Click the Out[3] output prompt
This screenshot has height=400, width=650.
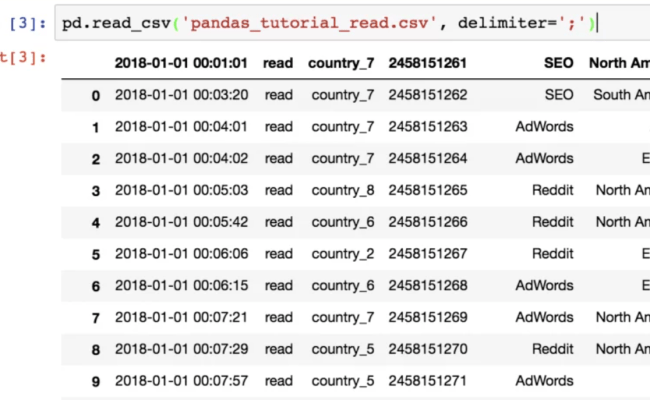click(x=23, y=57)
